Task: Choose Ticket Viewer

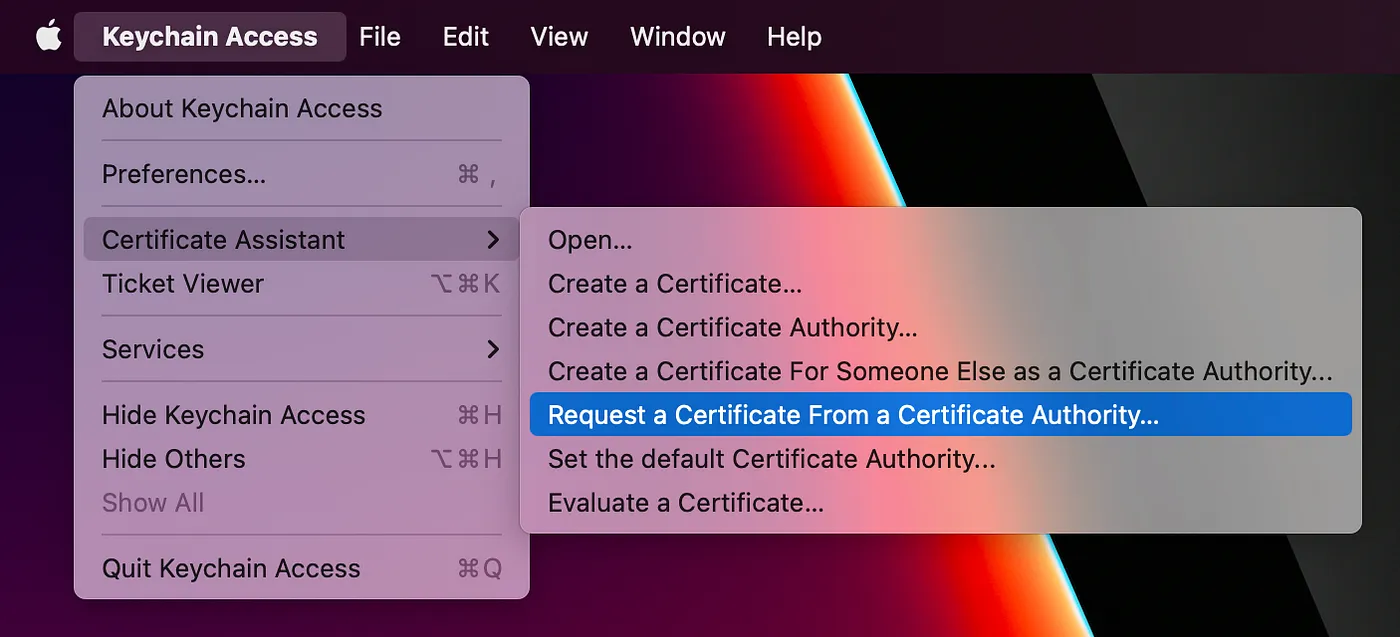Action: tap(301, 284)
